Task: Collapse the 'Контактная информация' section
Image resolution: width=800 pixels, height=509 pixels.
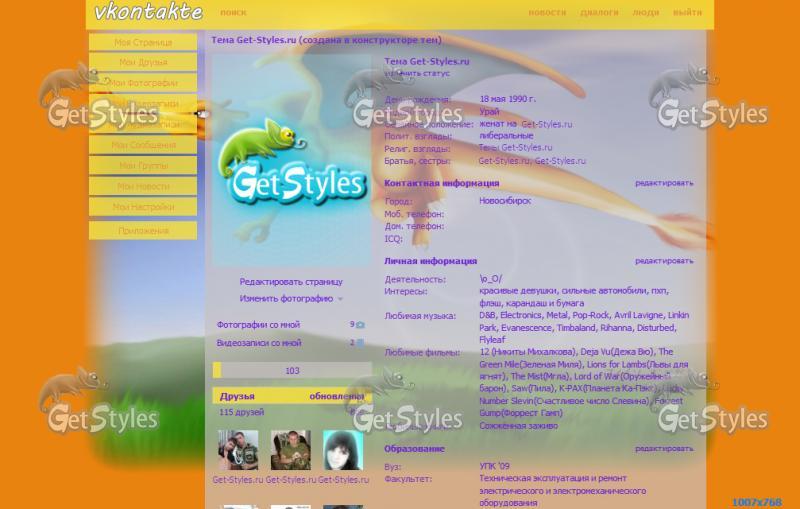Action: tap(442, 183)
